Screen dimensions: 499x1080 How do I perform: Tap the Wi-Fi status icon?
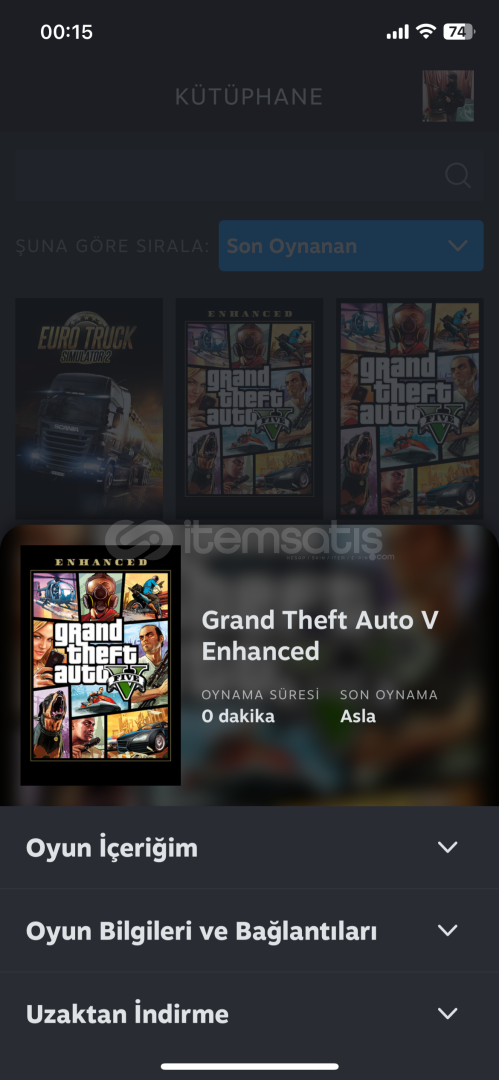click(x=427, y=32)
